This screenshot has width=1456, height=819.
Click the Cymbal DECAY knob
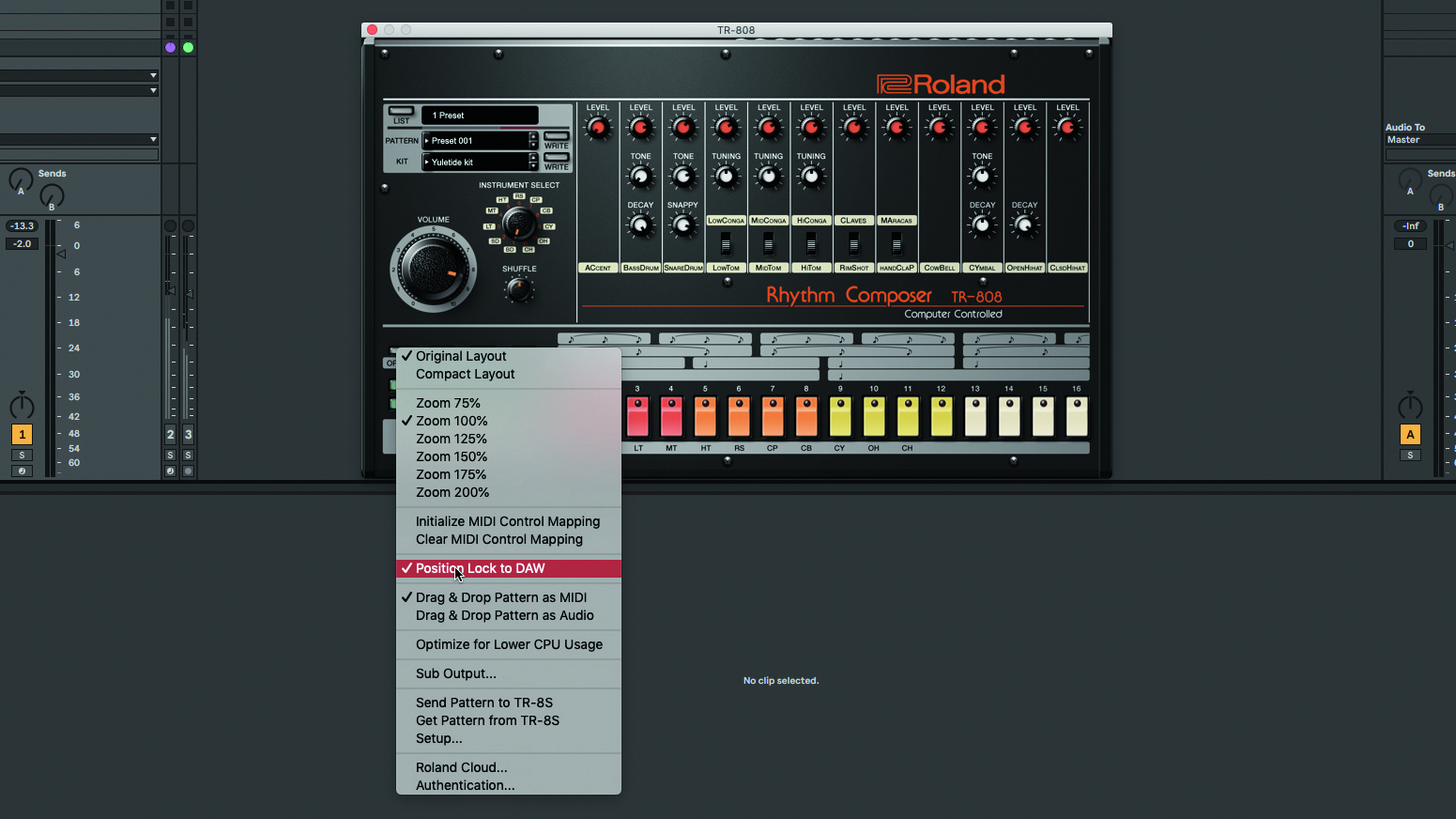982,224
